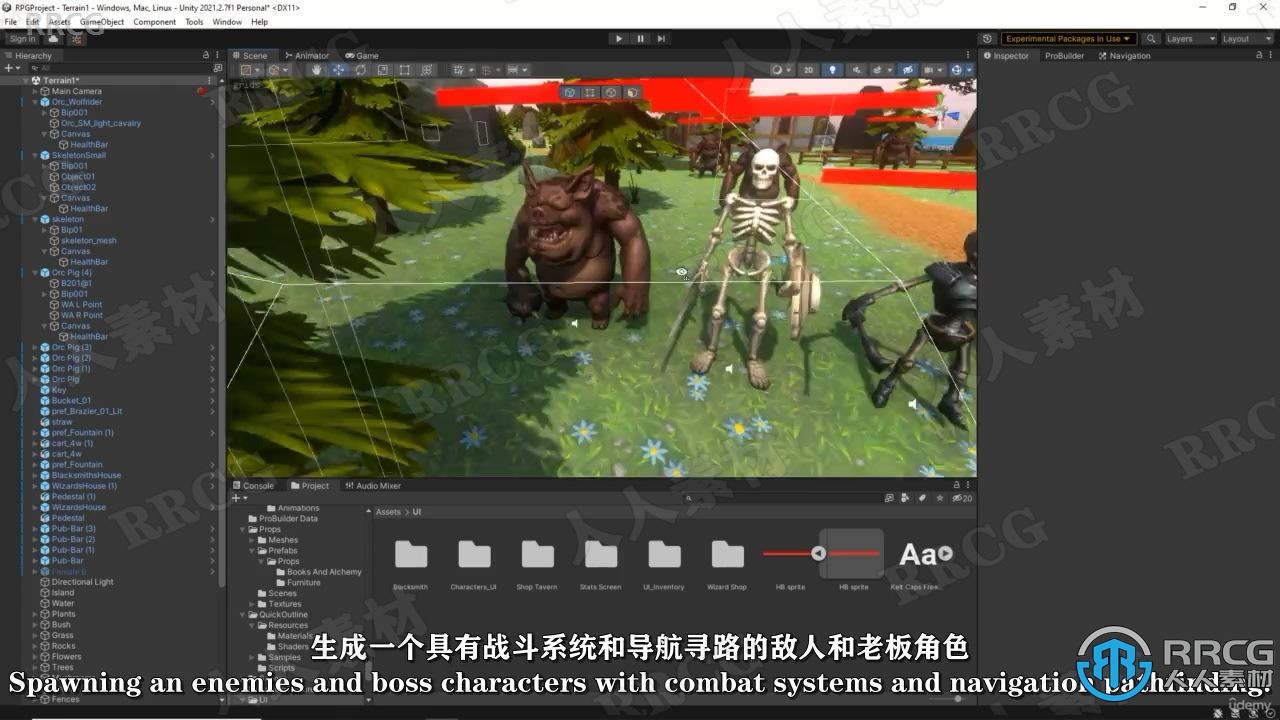Click the Step frame button

pos(661,38)
